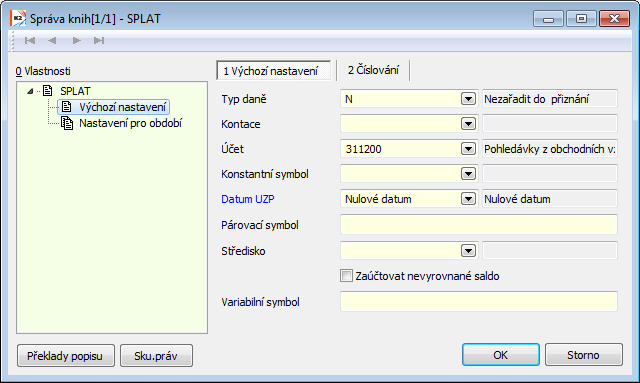Viewport: 640px width, 383px height.
Task: Click the K2 application icon in title bar
Action: (x=18, y=19)
